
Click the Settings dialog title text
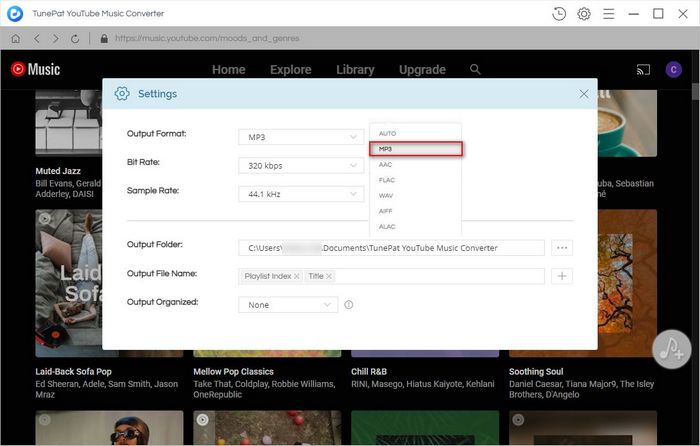(x=157, y=94)
